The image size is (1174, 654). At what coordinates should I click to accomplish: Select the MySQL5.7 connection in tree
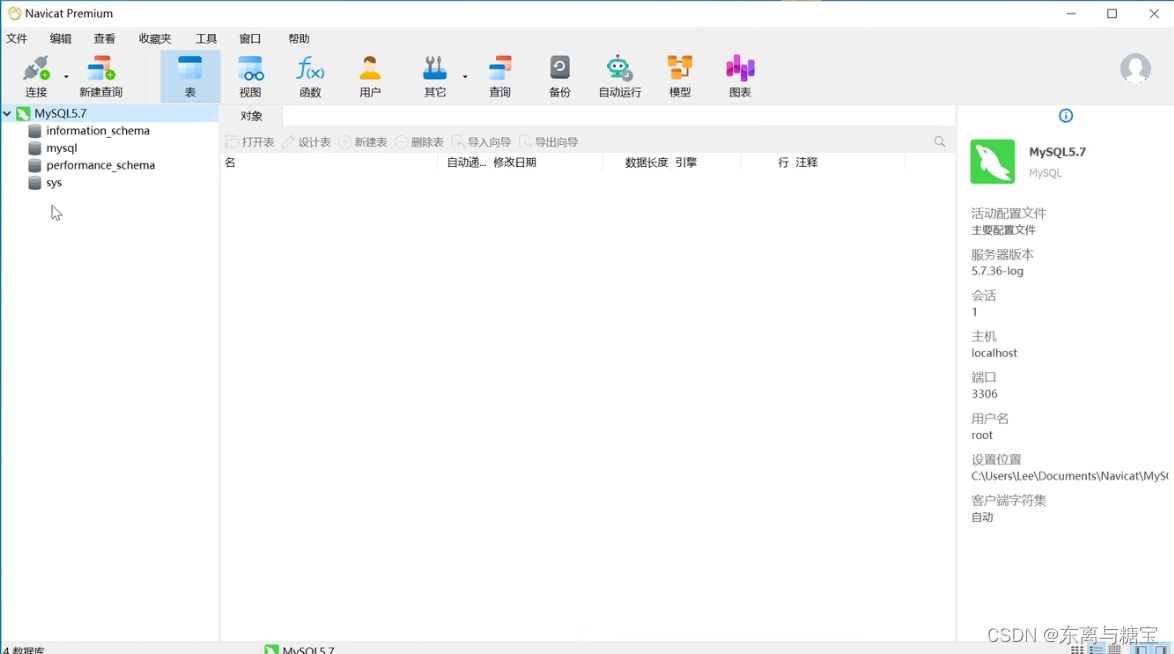click(60, 113)
